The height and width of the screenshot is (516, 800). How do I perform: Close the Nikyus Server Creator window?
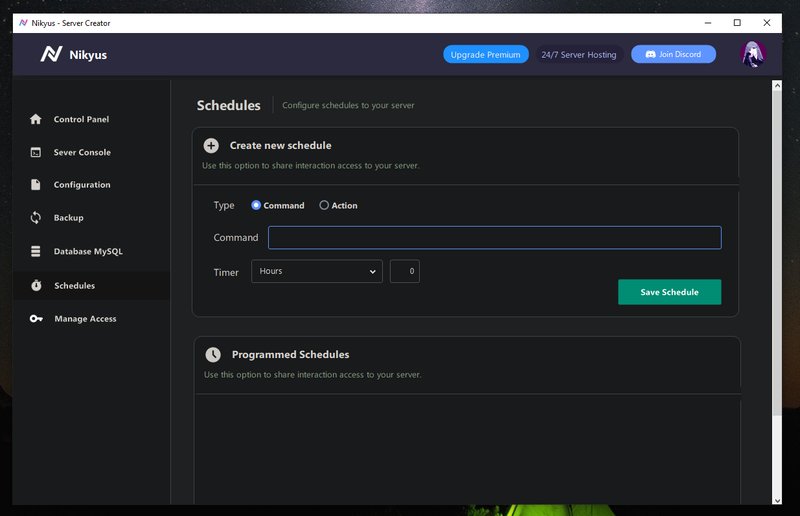click(767, 23)
